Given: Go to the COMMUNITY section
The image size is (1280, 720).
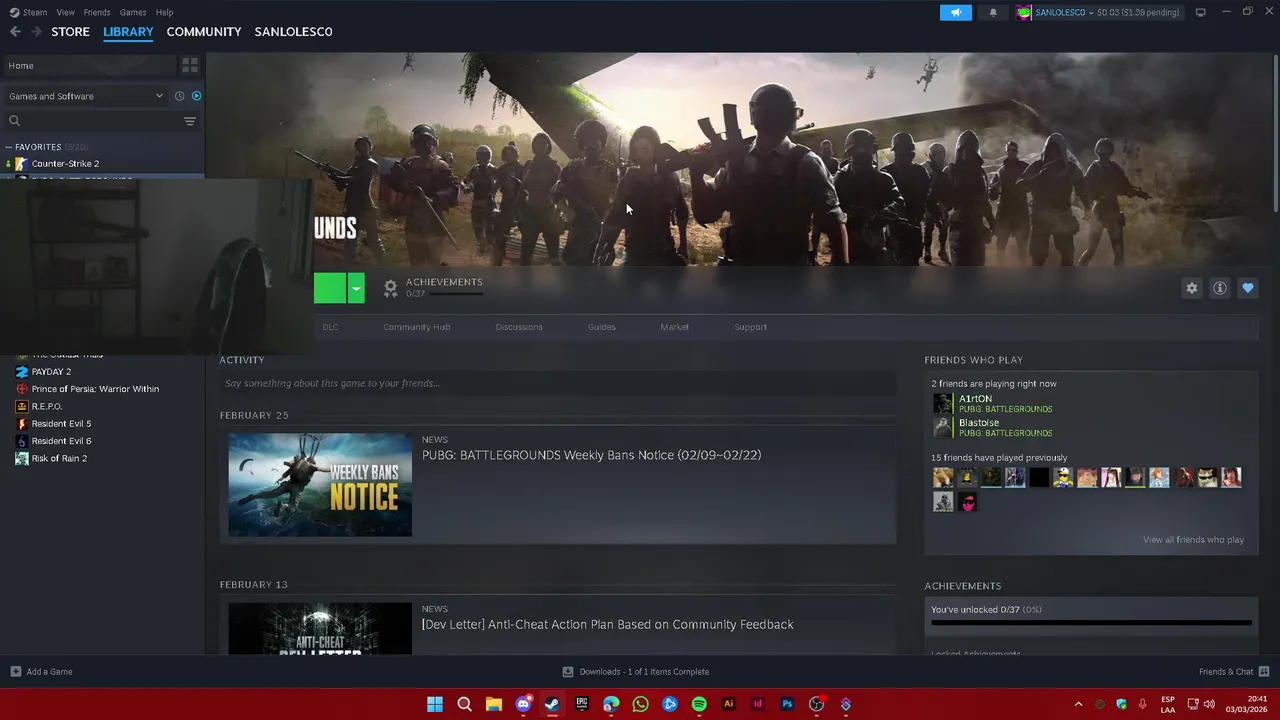Looking at the screenshot, I should (204, 32).
